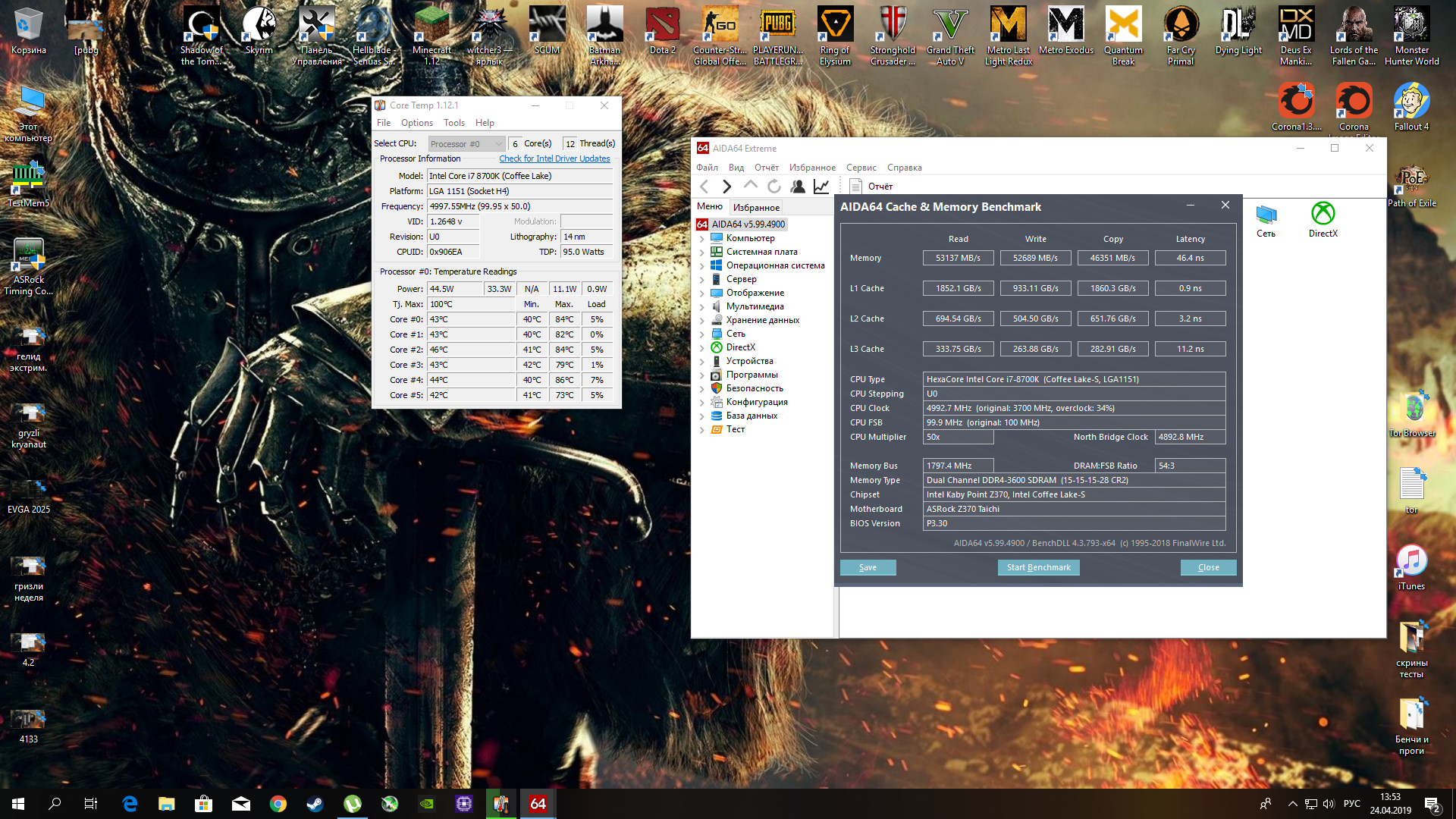Viewport: 1456px width, 819px height.
Task: Open Steam from the taskbar
Action: (315, 804)
